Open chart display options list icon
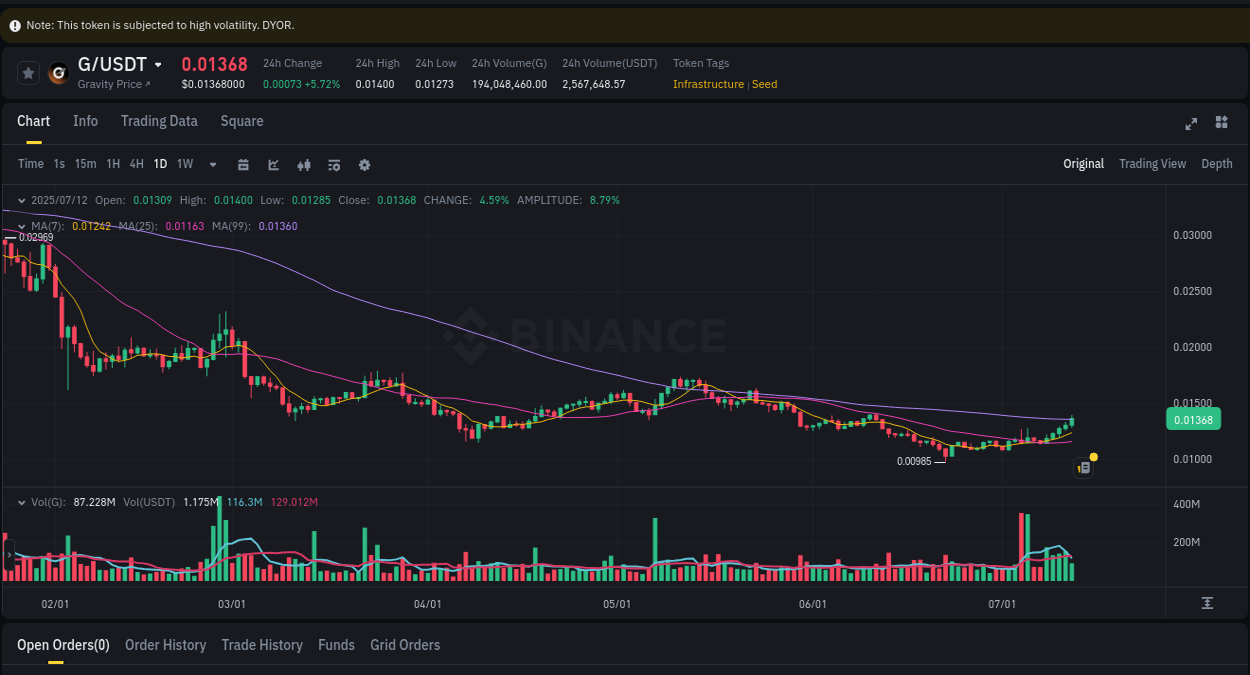Viewport: 1250px width, 675px height. (x=334, y=163)
